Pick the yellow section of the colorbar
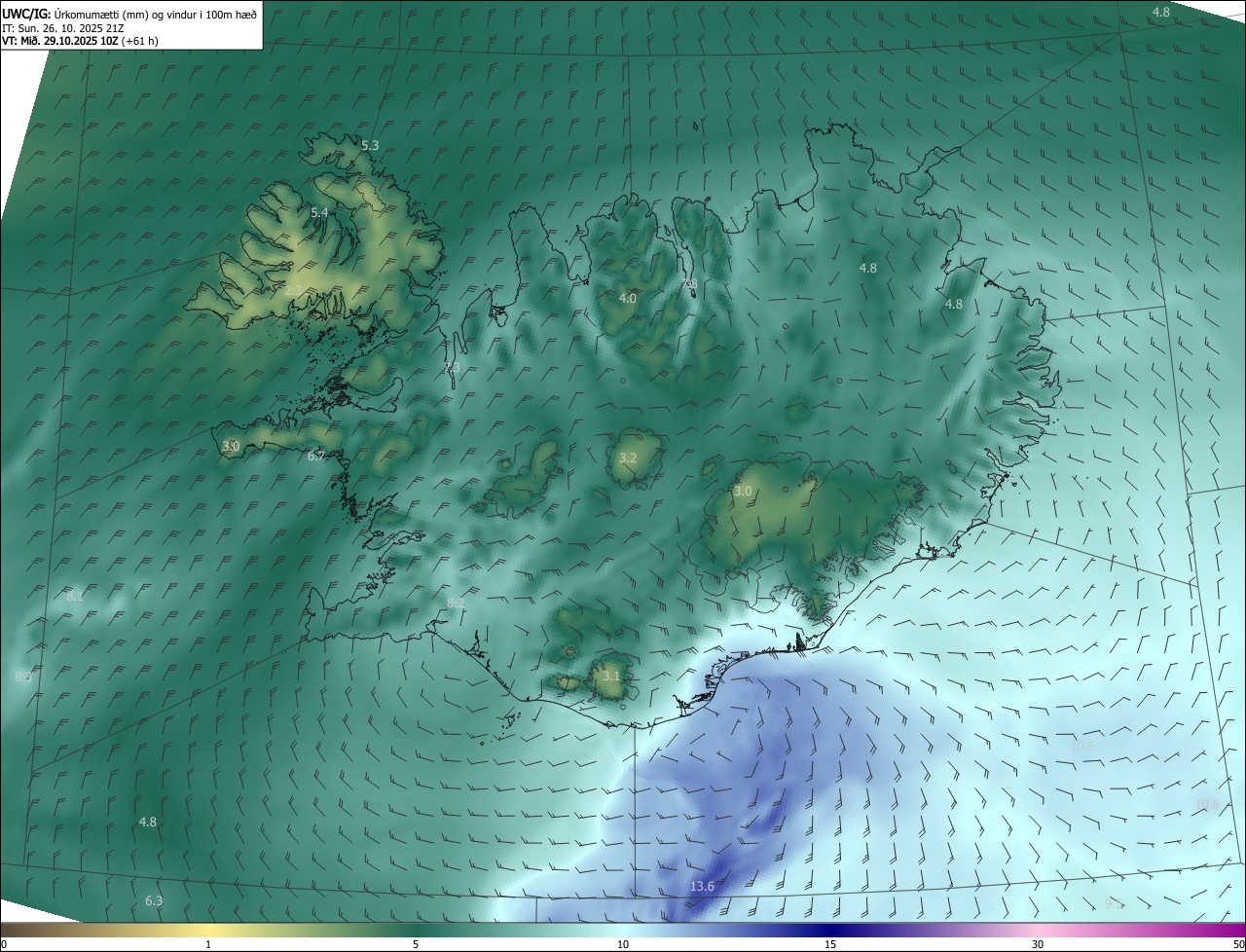1246x952 pixels. (208, 930)
